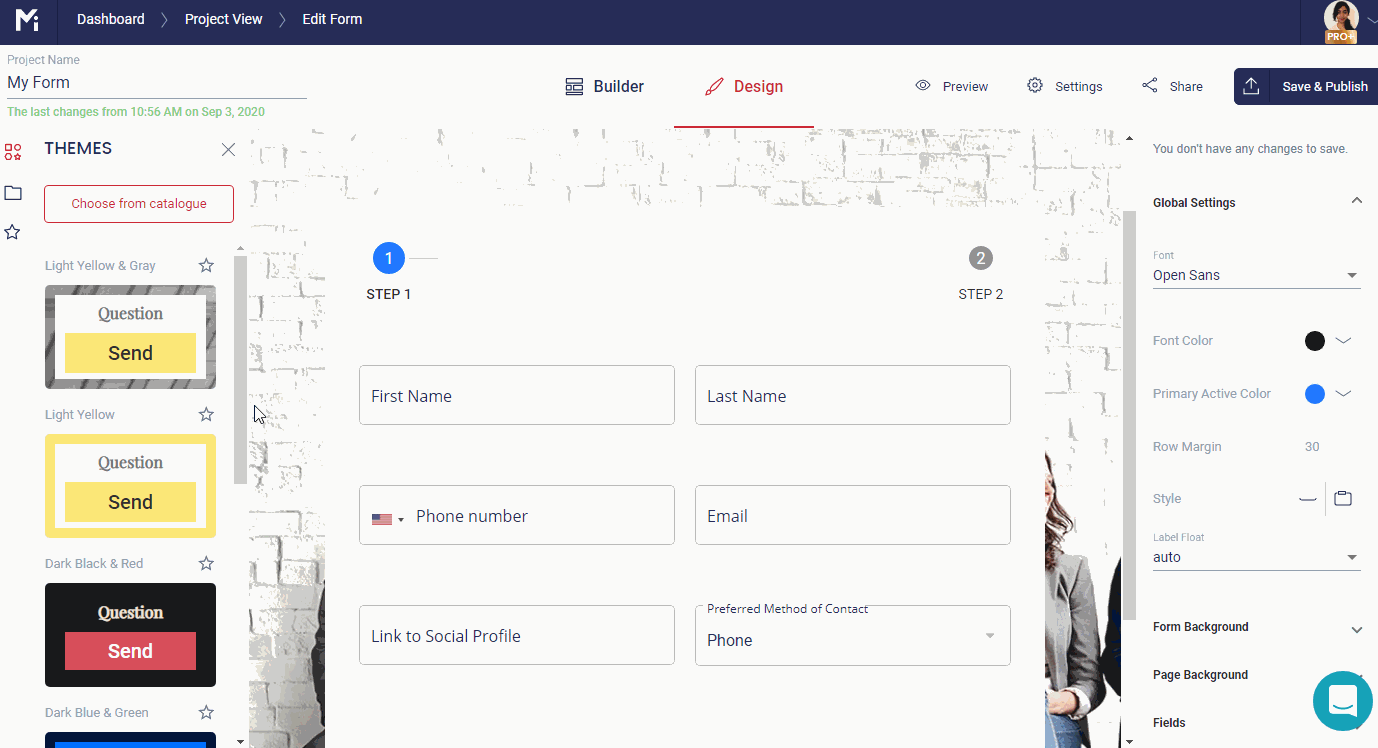Click the Link to Social Profile field

(517, 635)
